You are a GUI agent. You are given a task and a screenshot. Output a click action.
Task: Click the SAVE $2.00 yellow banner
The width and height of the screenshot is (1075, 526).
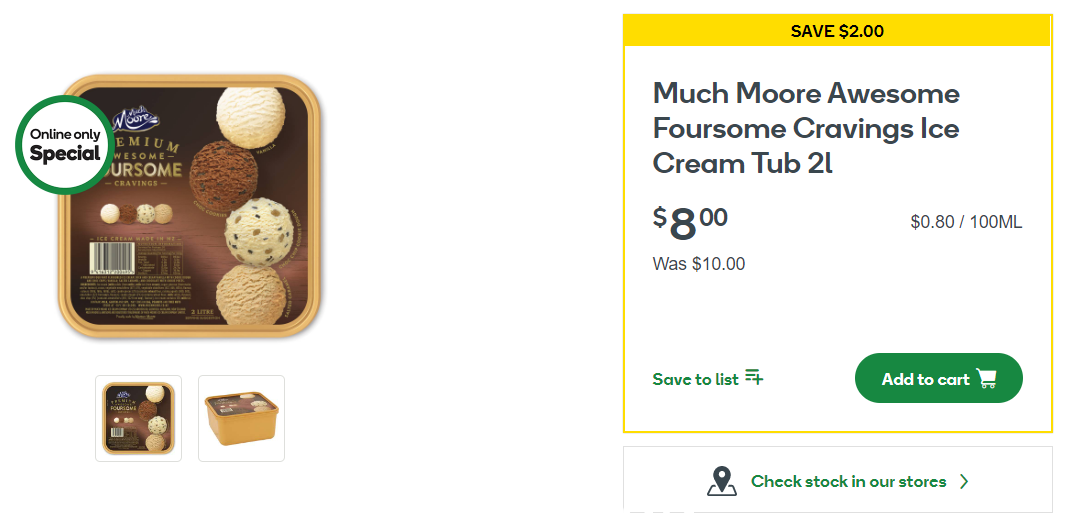coord(837,31)
